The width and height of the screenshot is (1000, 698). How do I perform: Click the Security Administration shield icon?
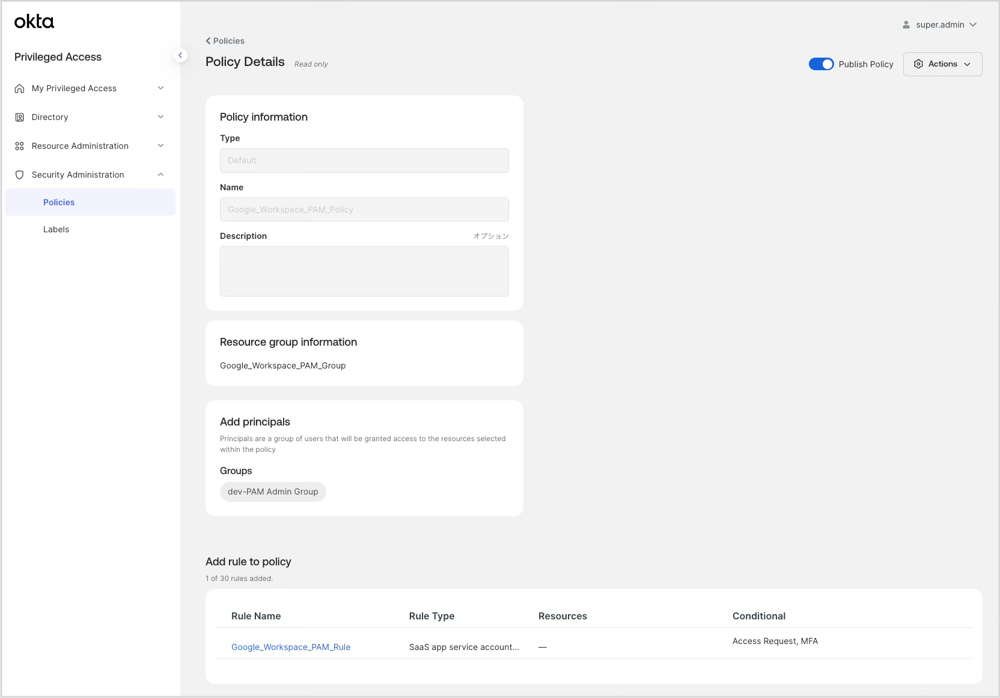click(x=19, y=175)
